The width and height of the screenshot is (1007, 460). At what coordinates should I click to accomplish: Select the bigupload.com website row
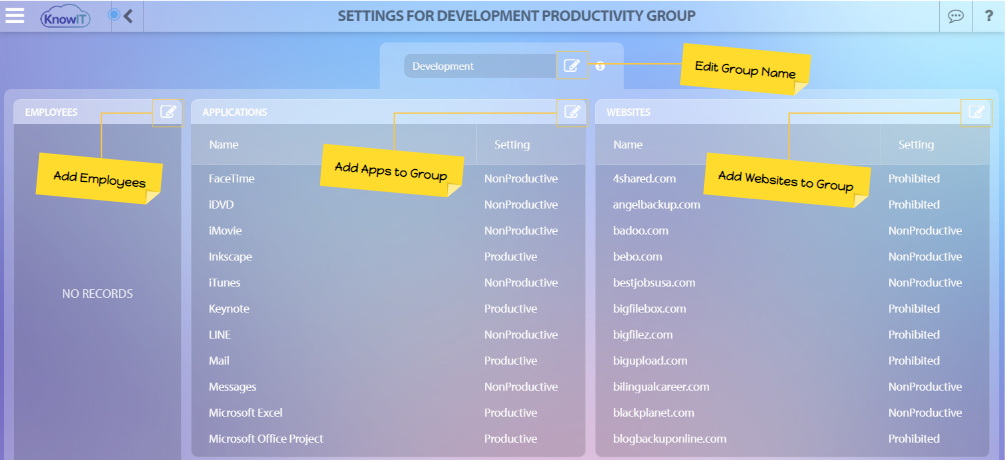(x=792, y=361)
